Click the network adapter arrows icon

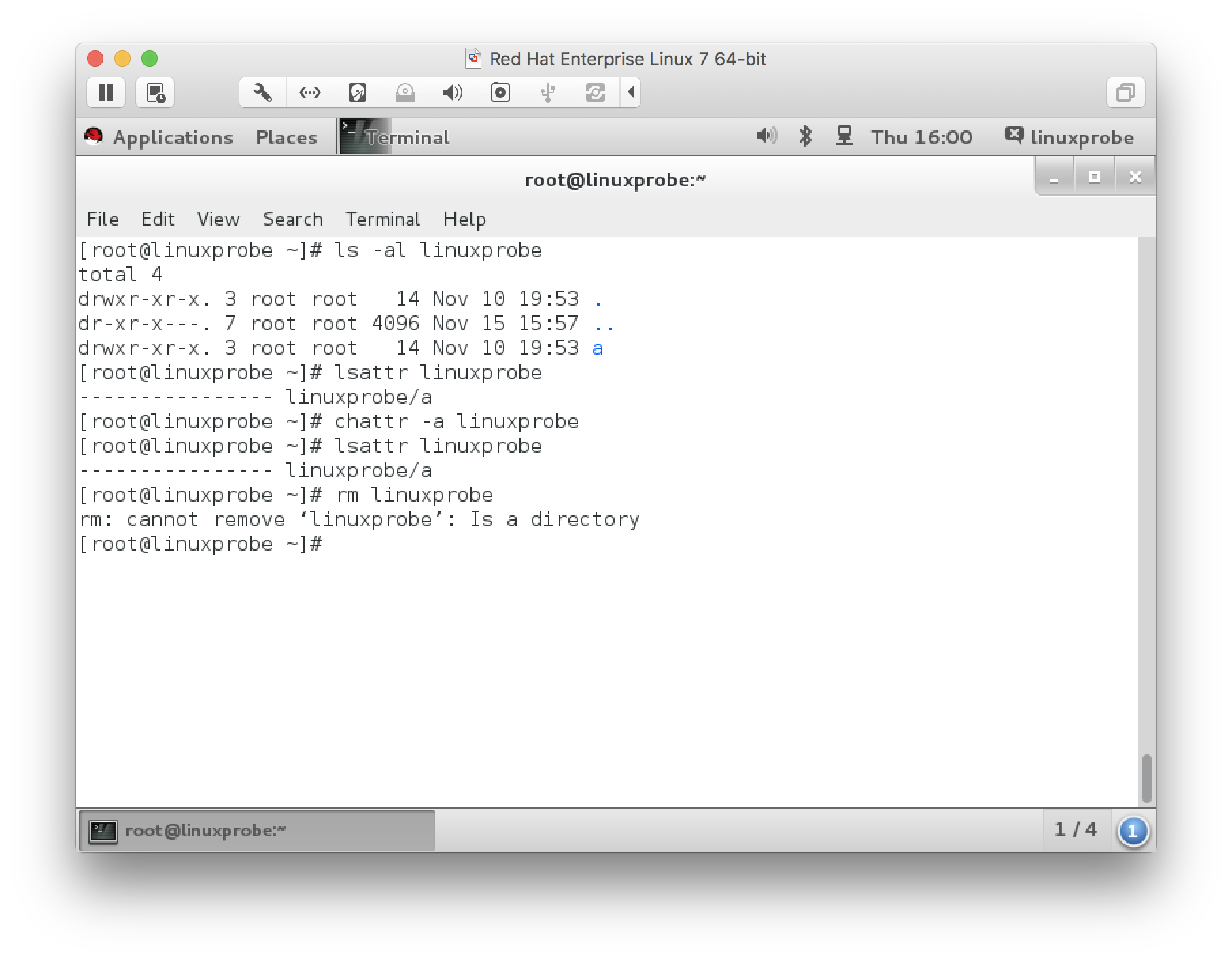pyautogui.click(x=310, y=92)
